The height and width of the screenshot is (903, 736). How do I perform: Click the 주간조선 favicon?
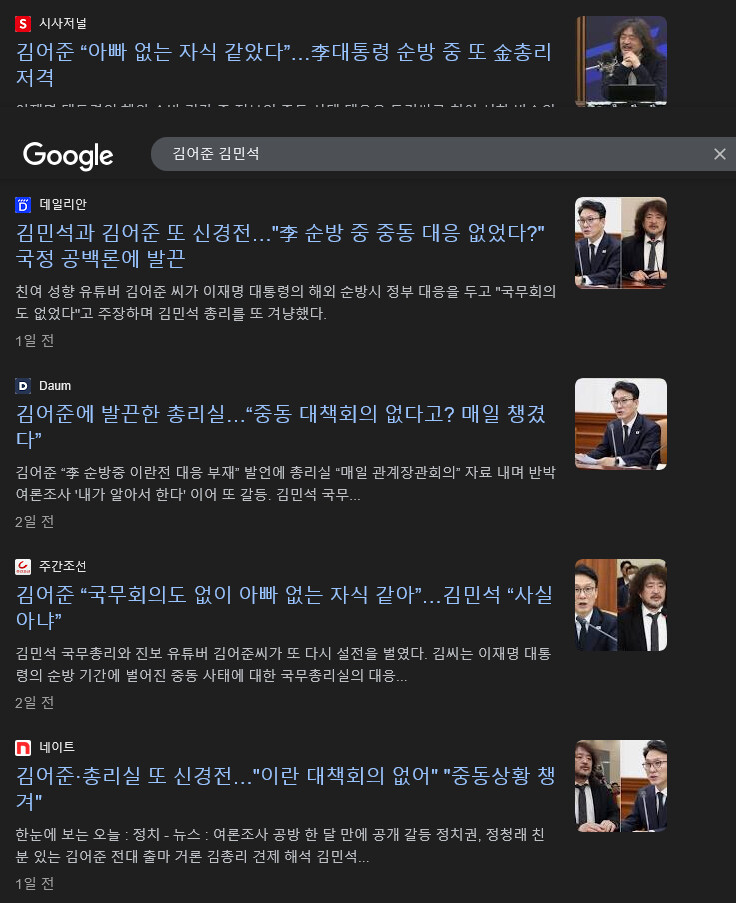click(x=22, y=567)
